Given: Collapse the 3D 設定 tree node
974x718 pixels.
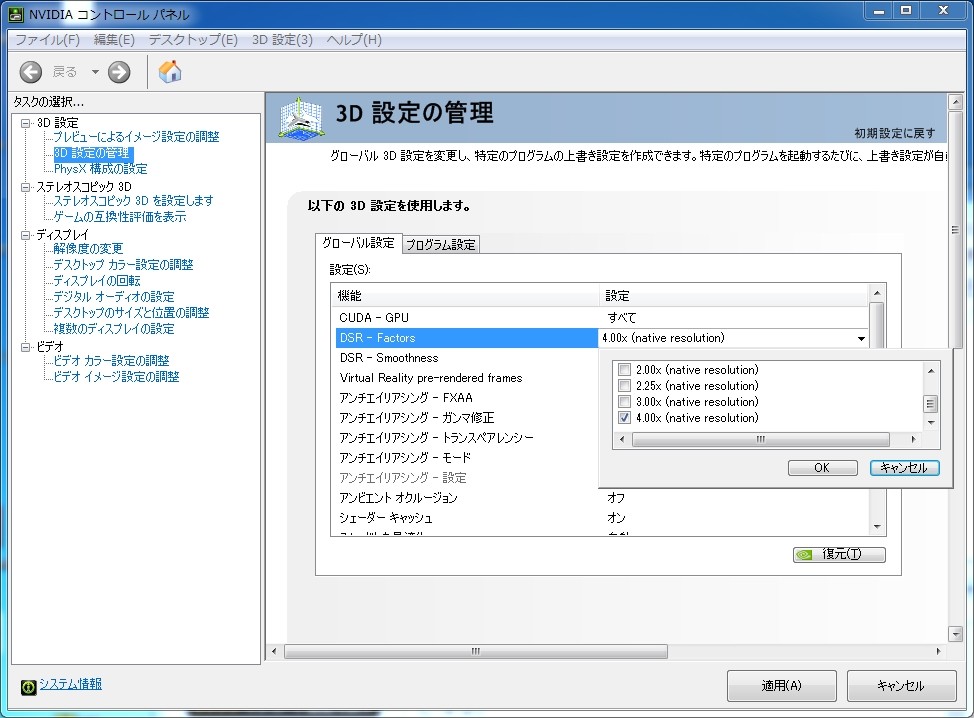Looking at the screenshot, I should [25, 123].
